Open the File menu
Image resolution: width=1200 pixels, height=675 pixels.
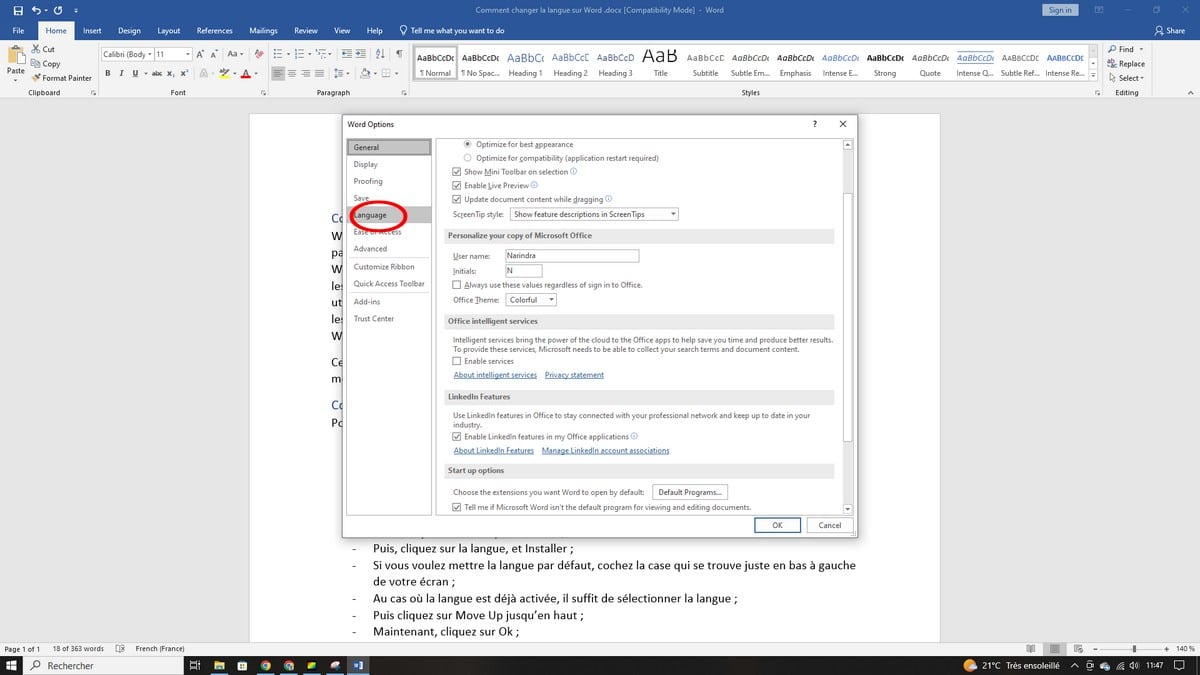point(18,31)
